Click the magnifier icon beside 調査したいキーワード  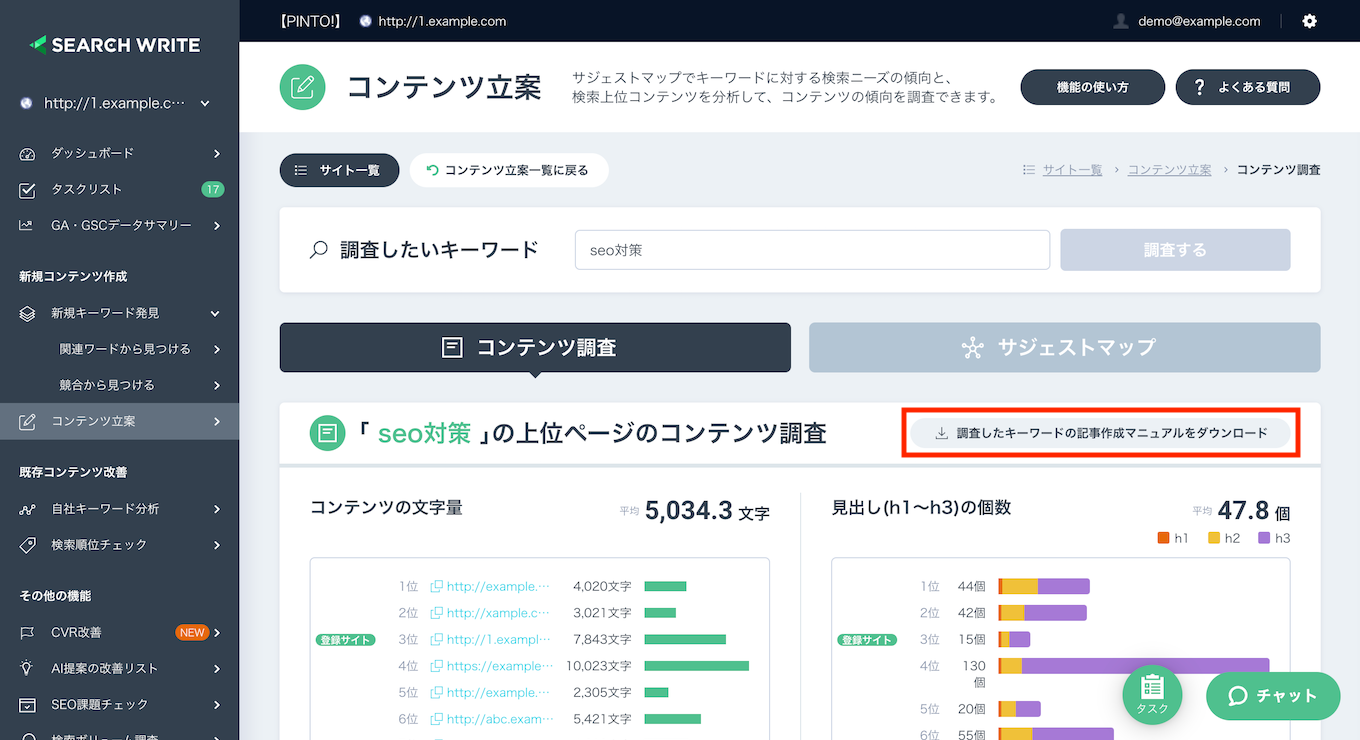point(319,250)
